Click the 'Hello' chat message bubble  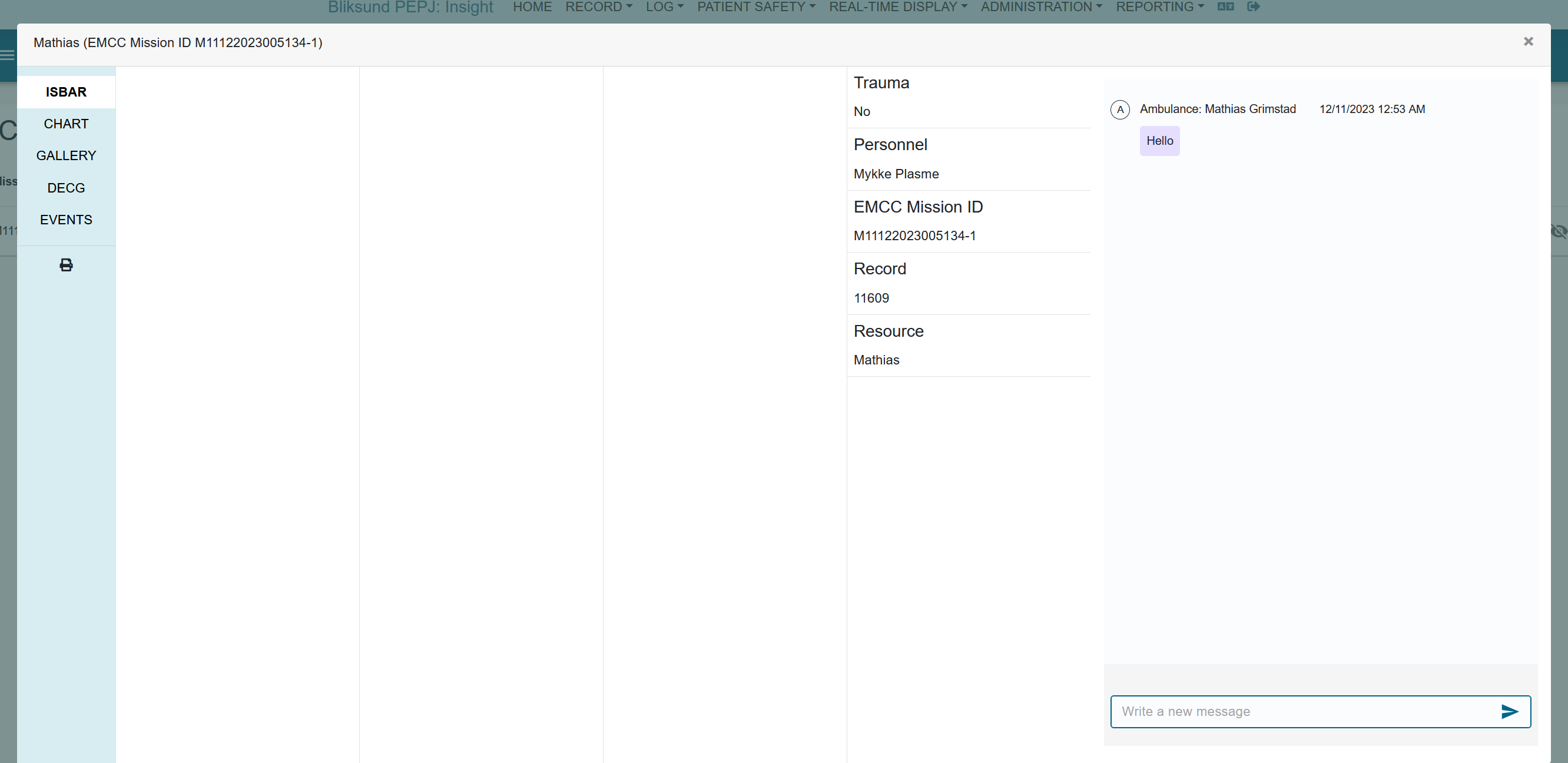[1159, 141]
